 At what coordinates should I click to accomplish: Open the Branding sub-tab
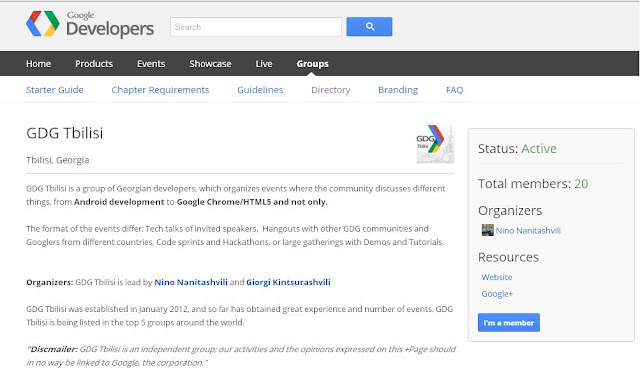tap(398, 90)
